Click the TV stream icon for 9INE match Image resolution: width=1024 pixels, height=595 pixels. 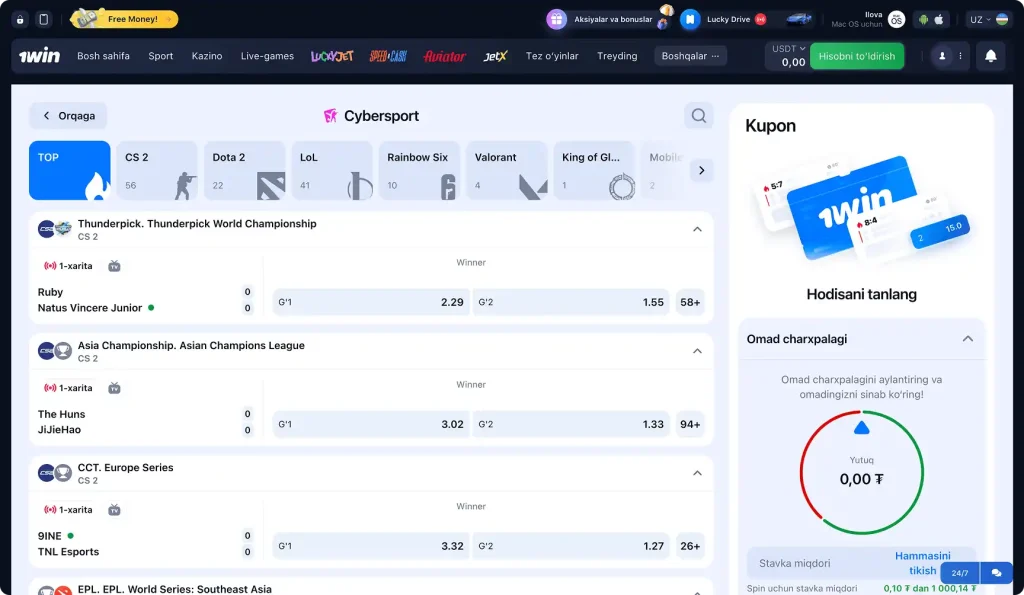coord(114,509)
